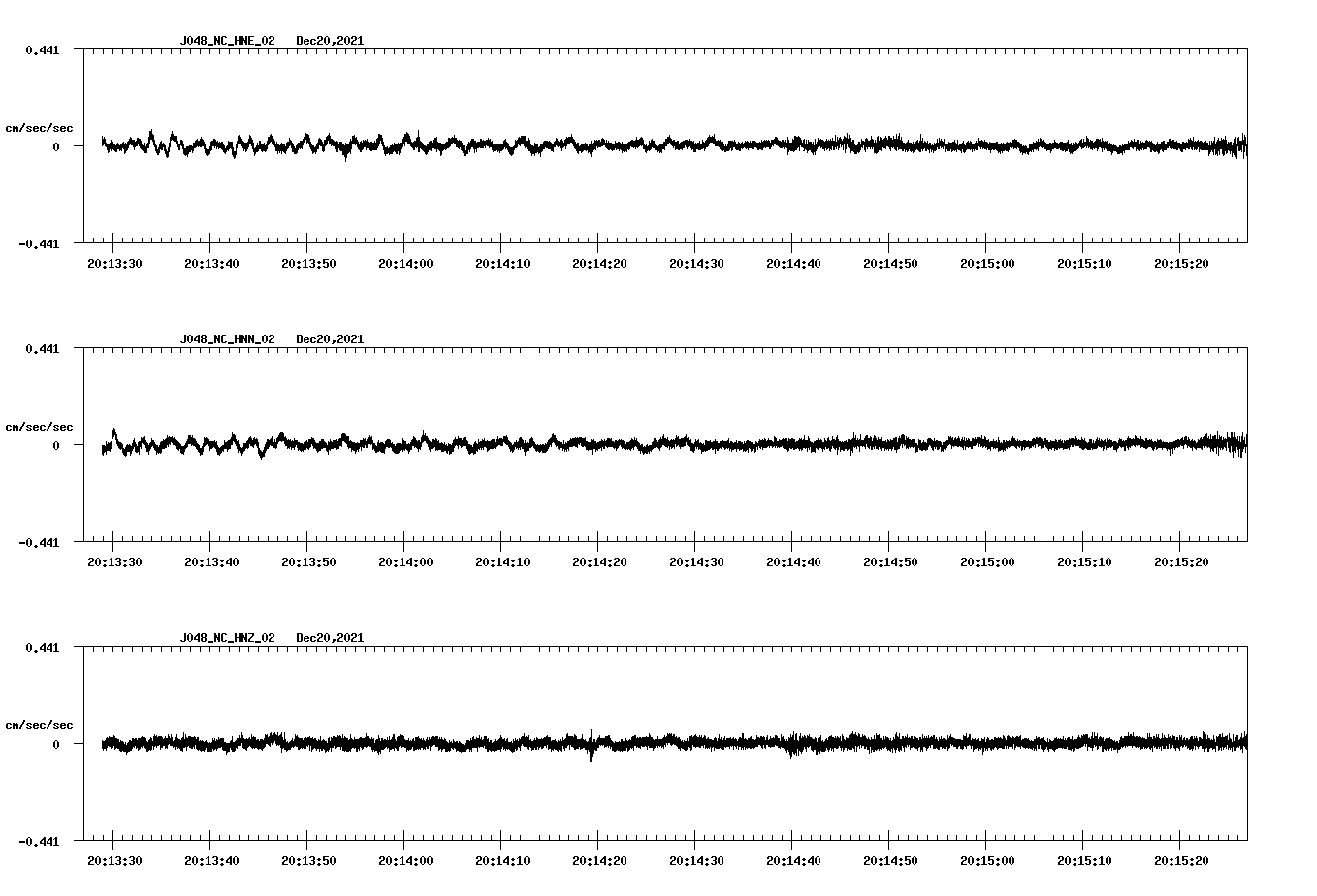The width and height of the screenshot is (1317, 896).
Task: Click the 20:13:30 tick label on HNN plot
Action: [x=114, y=562]
